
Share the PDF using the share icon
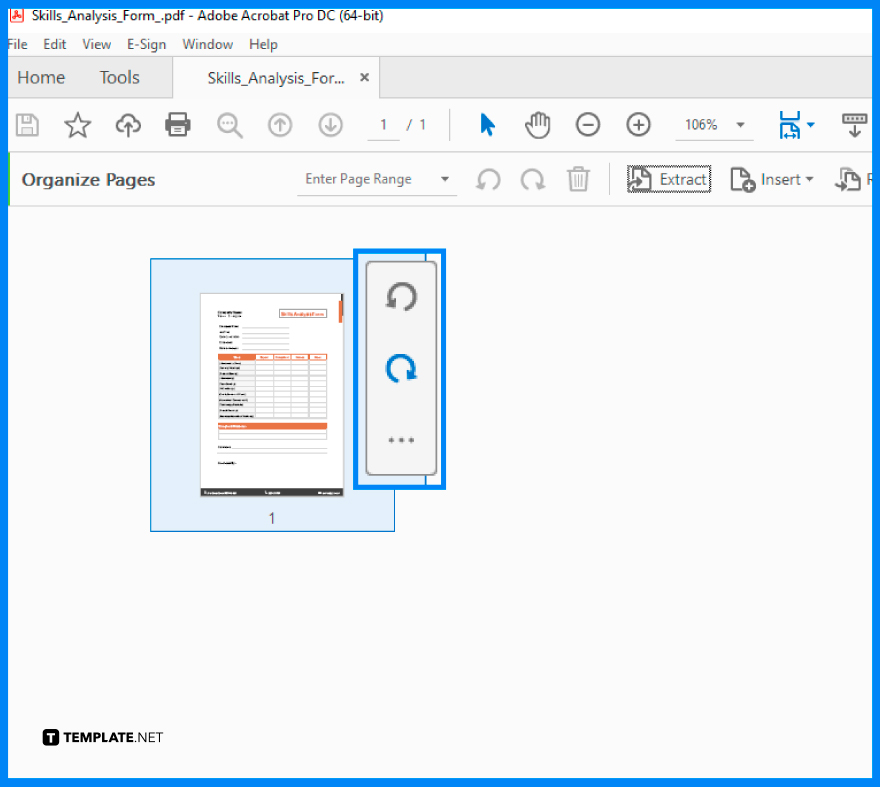coord(128,124)
